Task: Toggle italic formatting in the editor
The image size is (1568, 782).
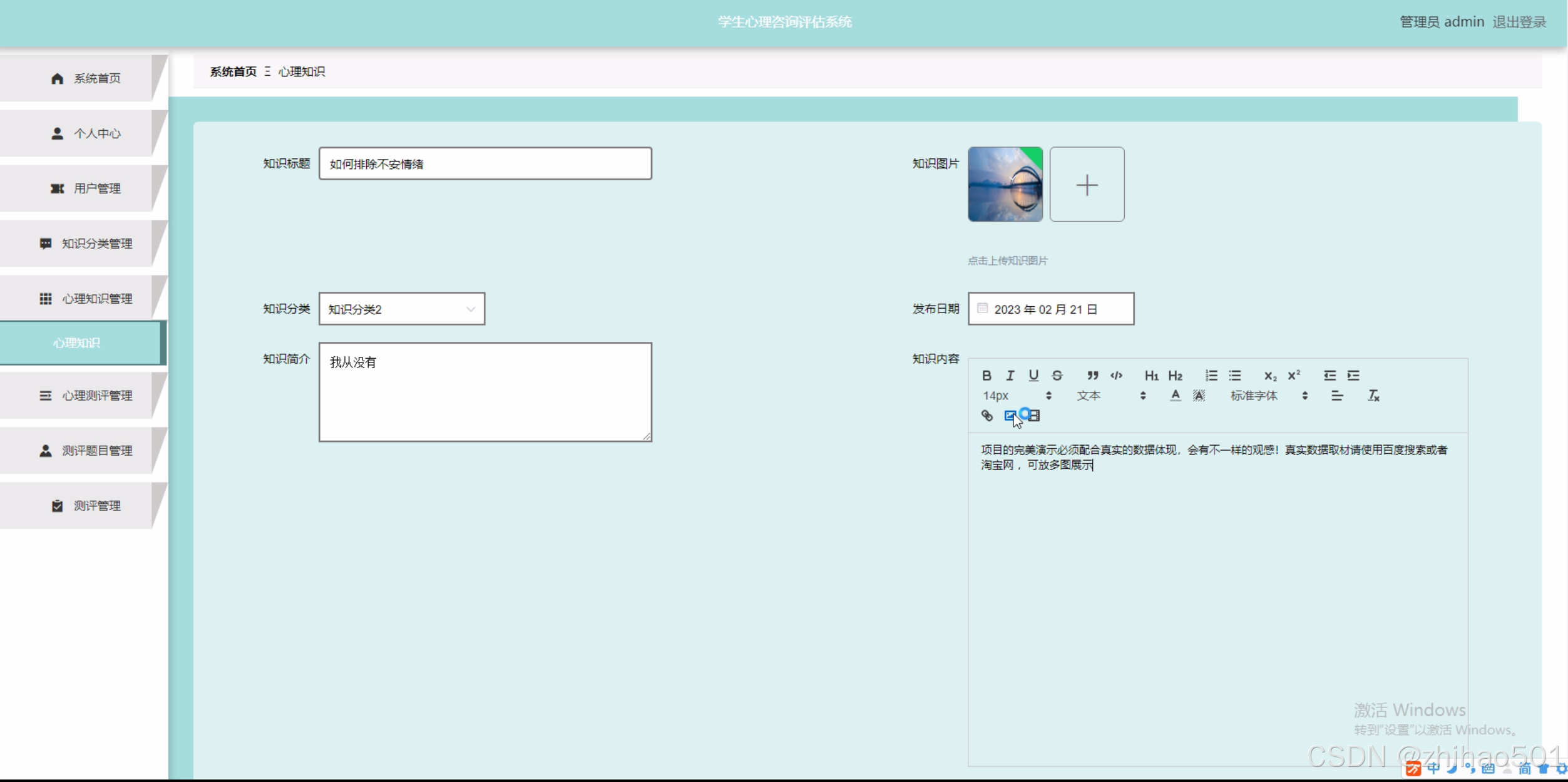Action: [1010, 376]
